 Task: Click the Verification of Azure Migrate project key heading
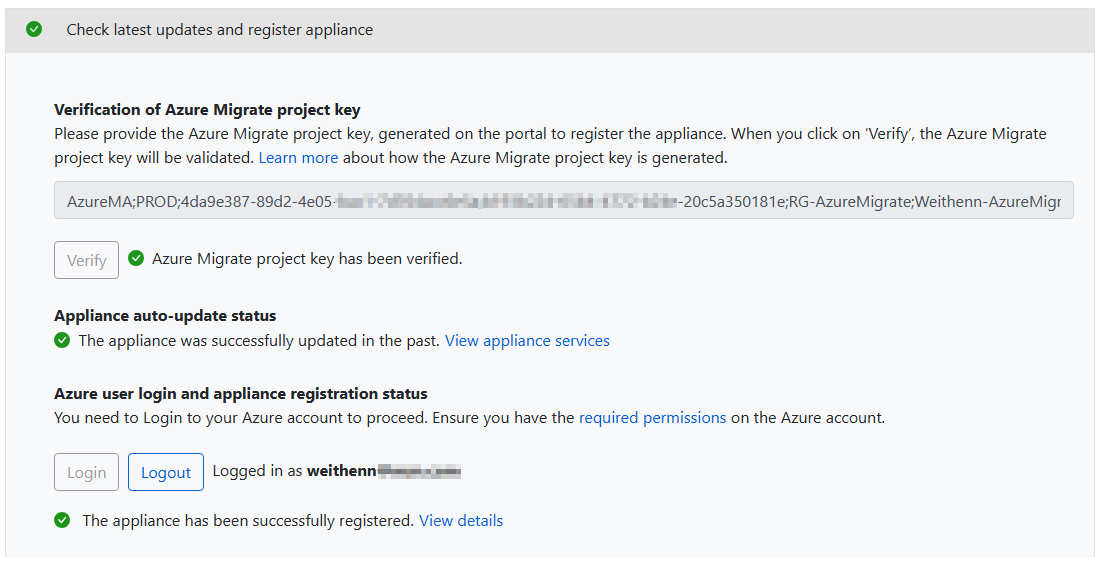click(207, 109)
